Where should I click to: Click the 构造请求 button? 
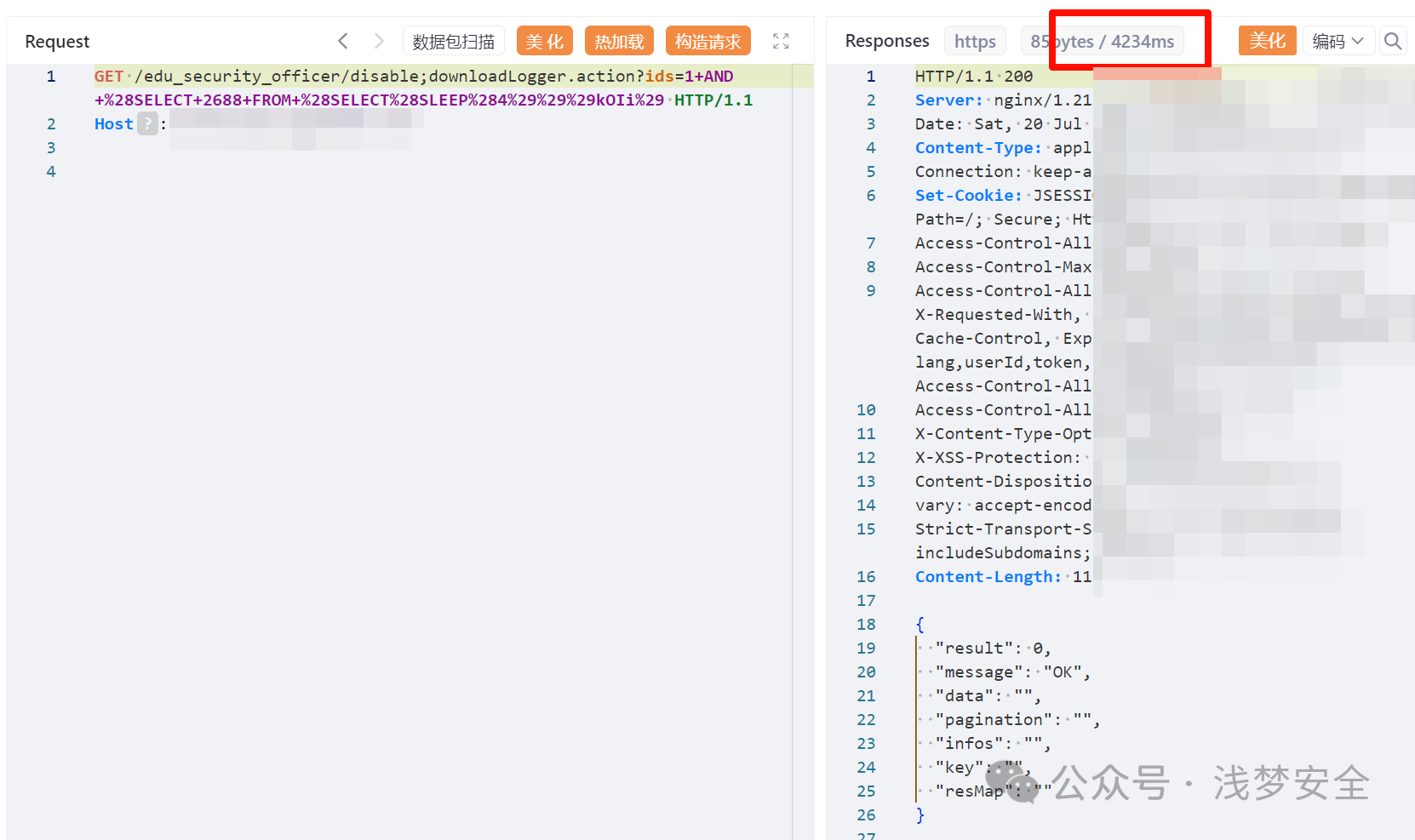pyautogui.click(x=708, y=41)
